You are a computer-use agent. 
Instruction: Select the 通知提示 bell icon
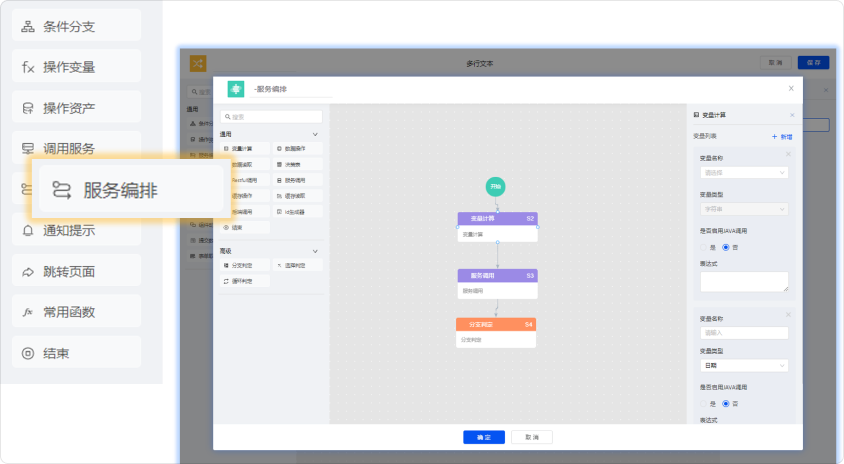pos(28,230)
